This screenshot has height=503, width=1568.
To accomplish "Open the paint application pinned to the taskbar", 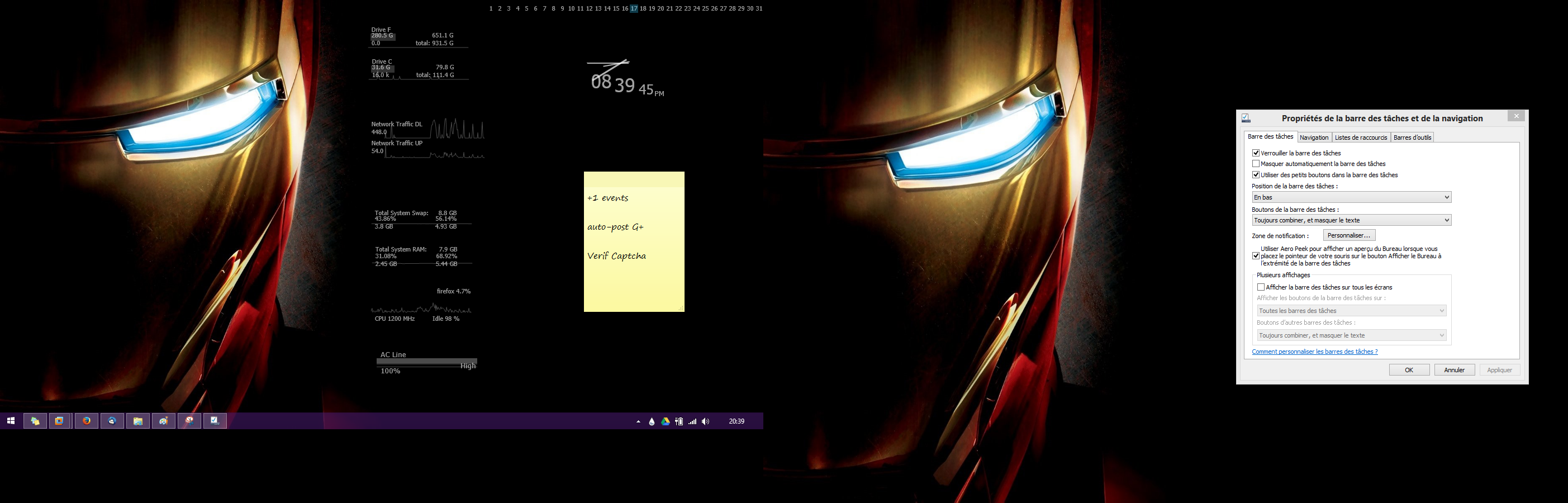I will coord(163,420).
